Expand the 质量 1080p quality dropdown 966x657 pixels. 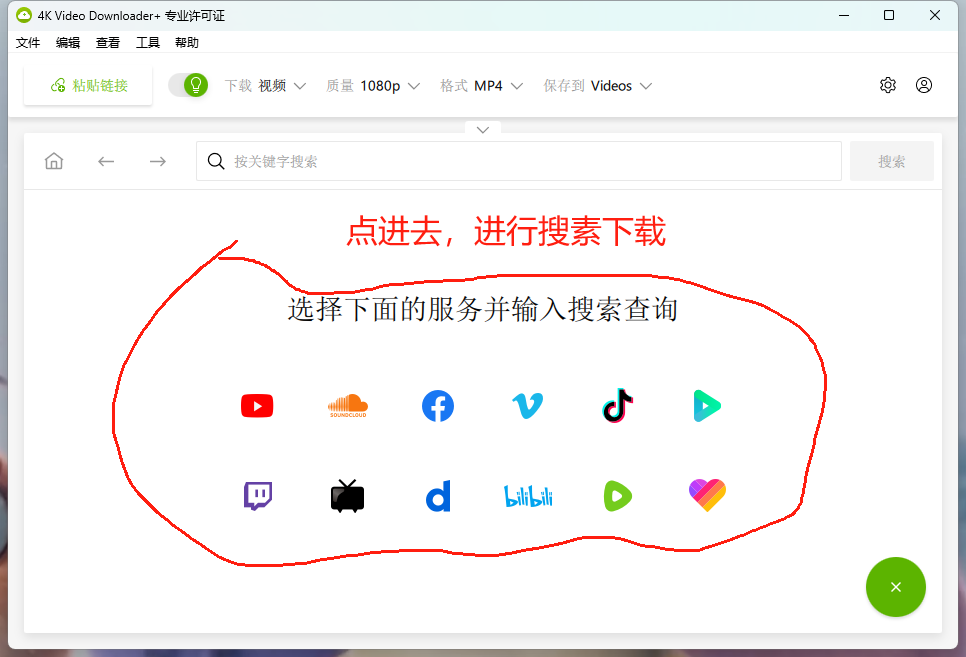pos(373,86)
